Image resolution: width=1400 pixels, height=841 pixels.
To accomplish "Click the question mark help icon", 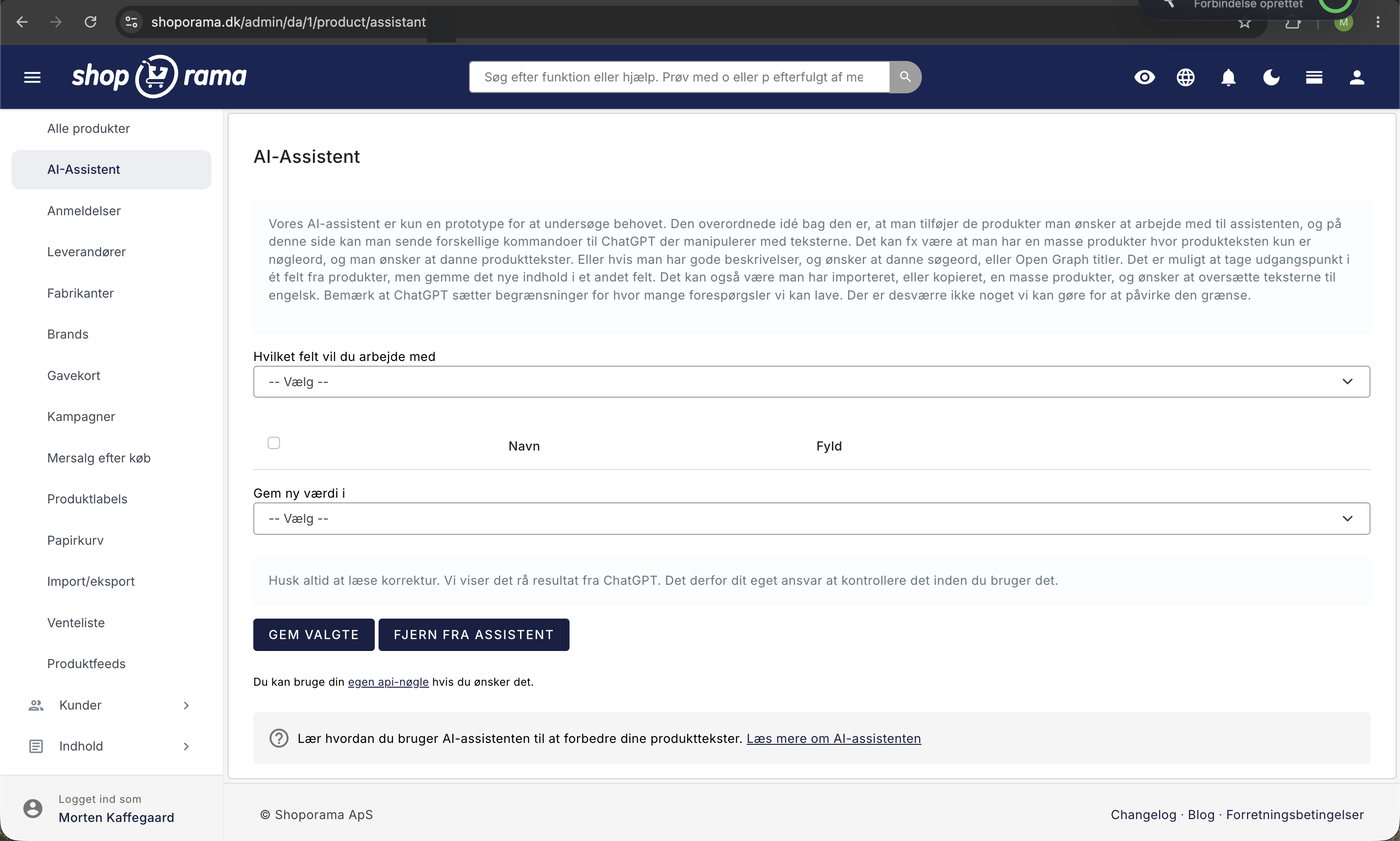I will pyautogui.click(x=279, y=738).
